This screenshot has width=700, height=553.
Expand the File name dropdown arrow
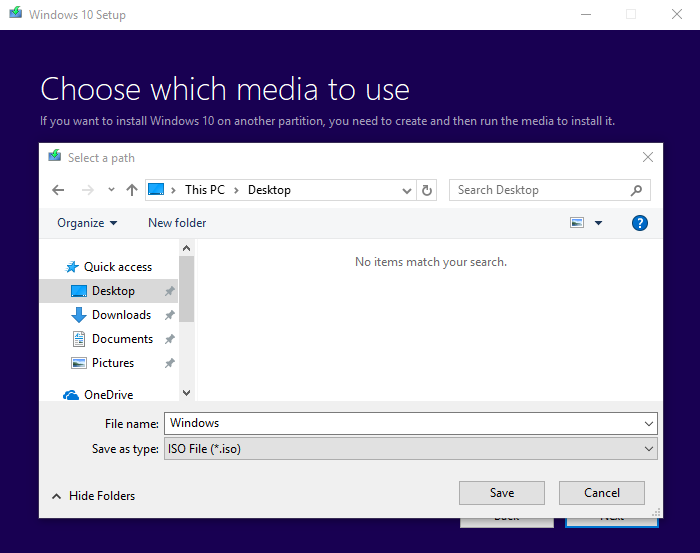click(649, 424)
